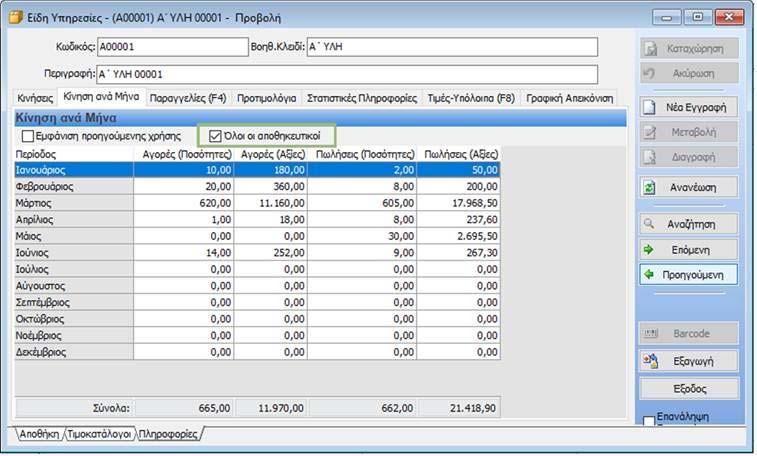The width and height of the screenshot is (757, 456).
Task: Click the Διαγραφή delete document icon
Action: tap(650, 157)
